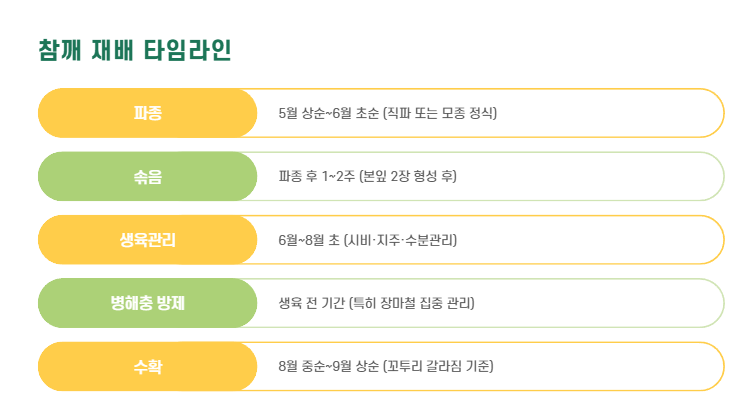Select the yellow 수확 label pill
The width and height of the screenshot is (742, 413).
(x=147, y=367)
